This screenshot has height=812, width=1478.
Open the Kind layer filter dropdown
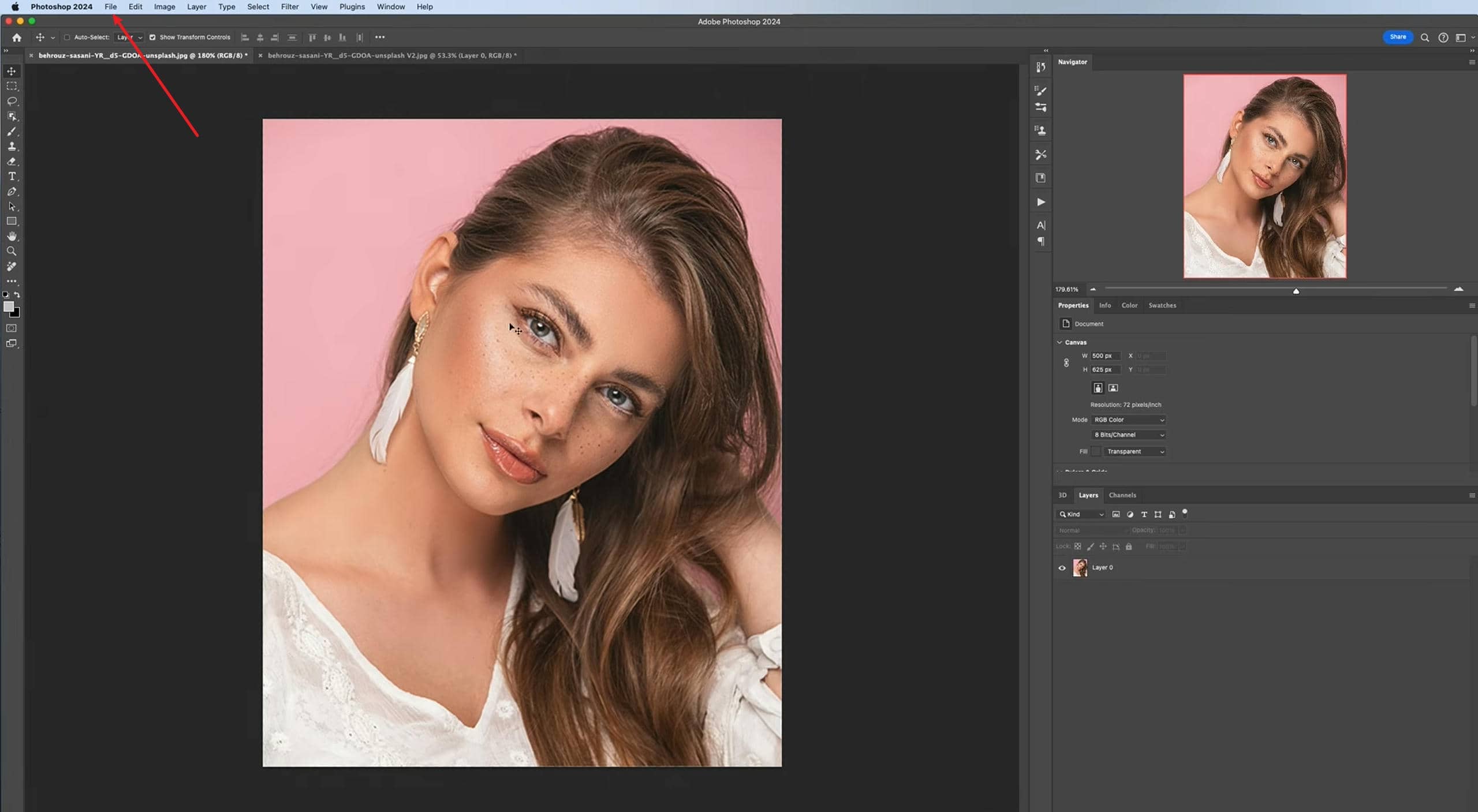click(x=1080, y=514)
